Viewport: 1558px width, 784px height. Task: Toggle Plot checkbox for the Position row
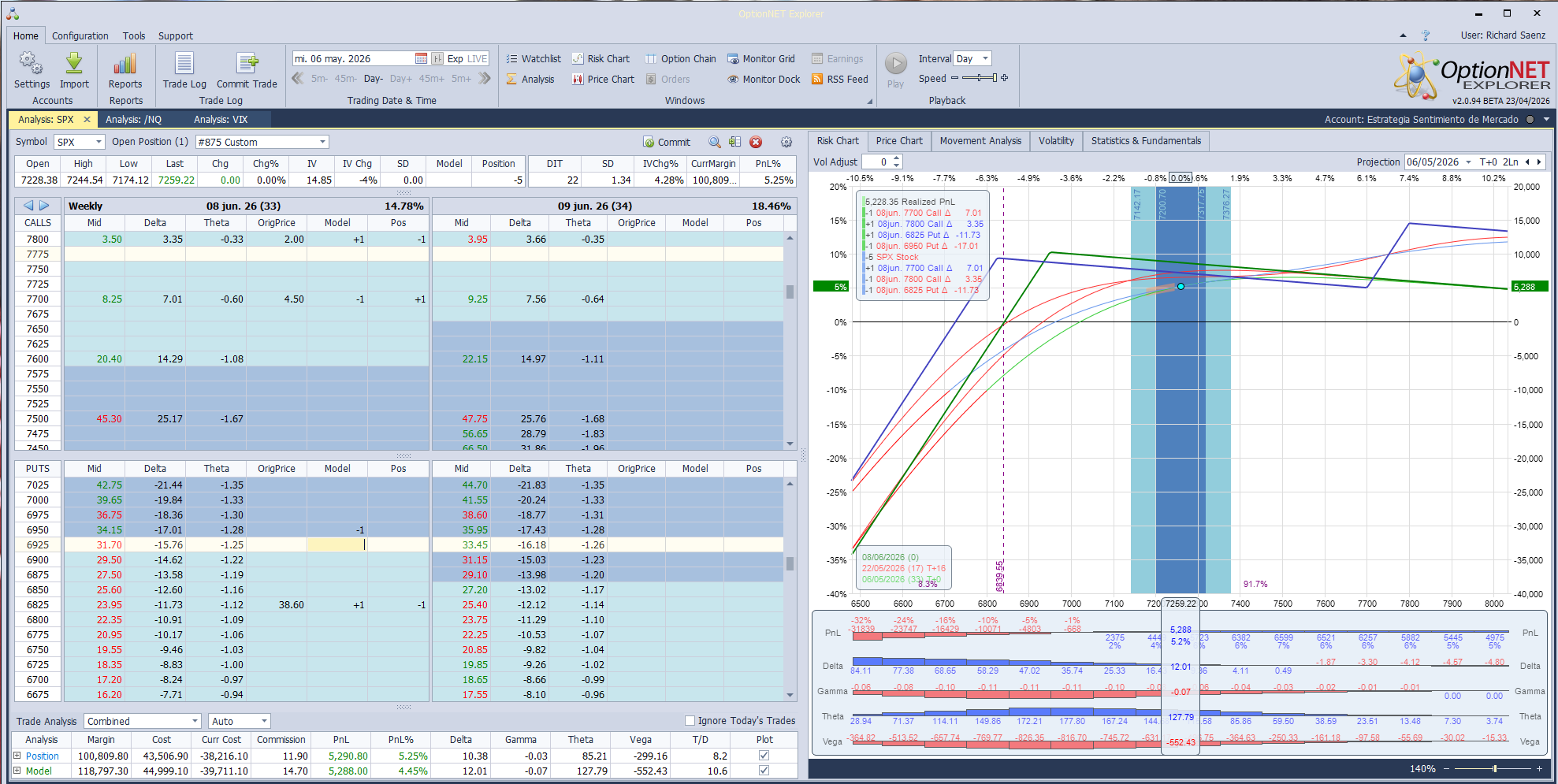pyautogui.click(x=764, y=756)
